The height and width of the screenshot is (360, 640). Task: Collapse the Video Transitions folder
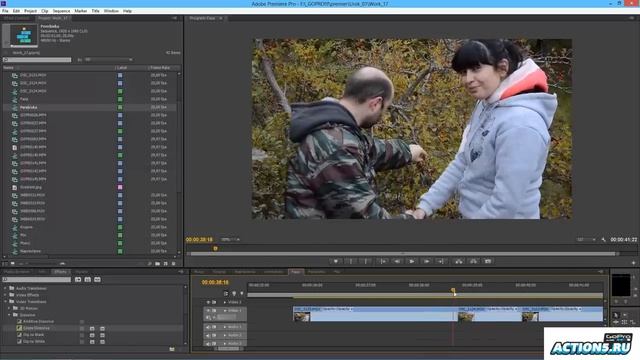(x=6, y=302)
